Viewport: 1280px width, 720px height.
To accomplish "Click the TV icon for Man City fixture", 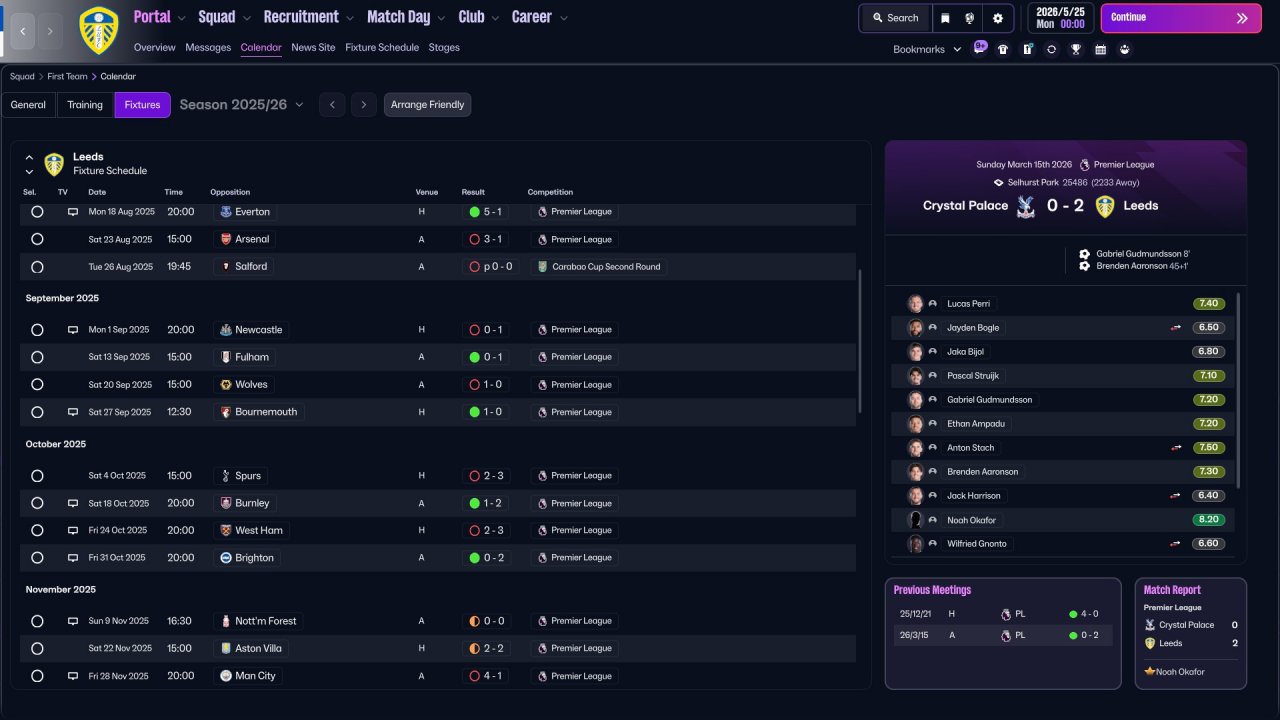I will click(x=72, y=676).
